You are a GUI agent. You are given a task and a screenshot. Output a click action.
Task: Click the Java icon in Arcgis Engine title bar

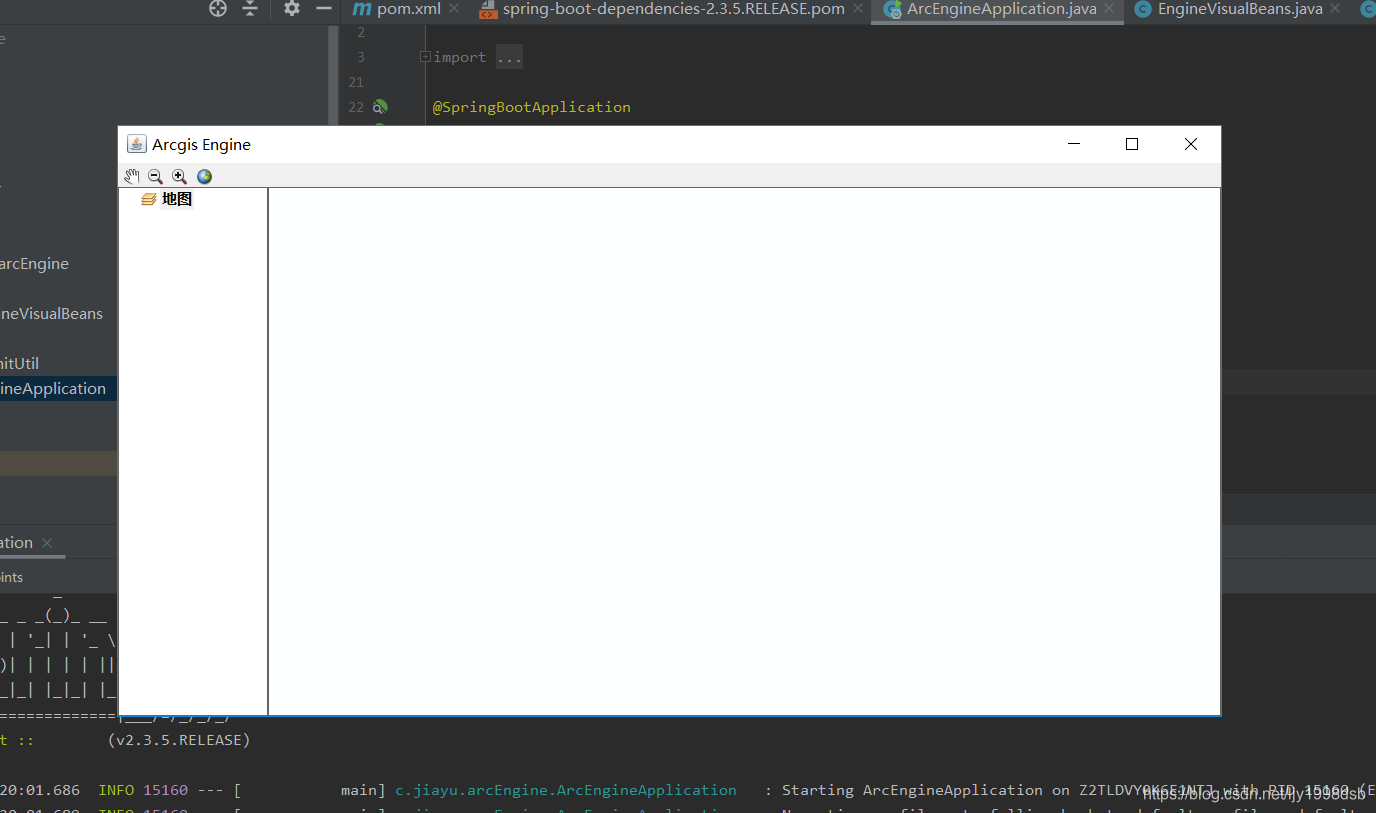click(x=137, y=144)
